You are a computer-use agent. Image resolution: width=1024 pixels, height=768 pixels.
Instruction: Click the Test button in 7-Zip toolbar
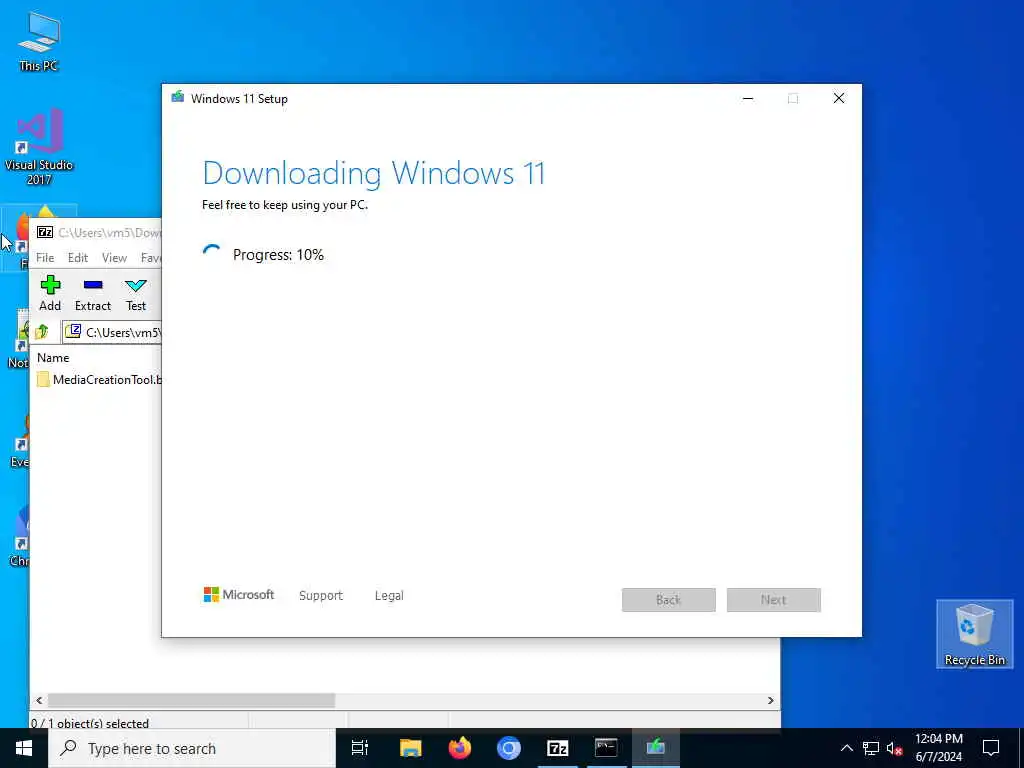pos(136,293)
